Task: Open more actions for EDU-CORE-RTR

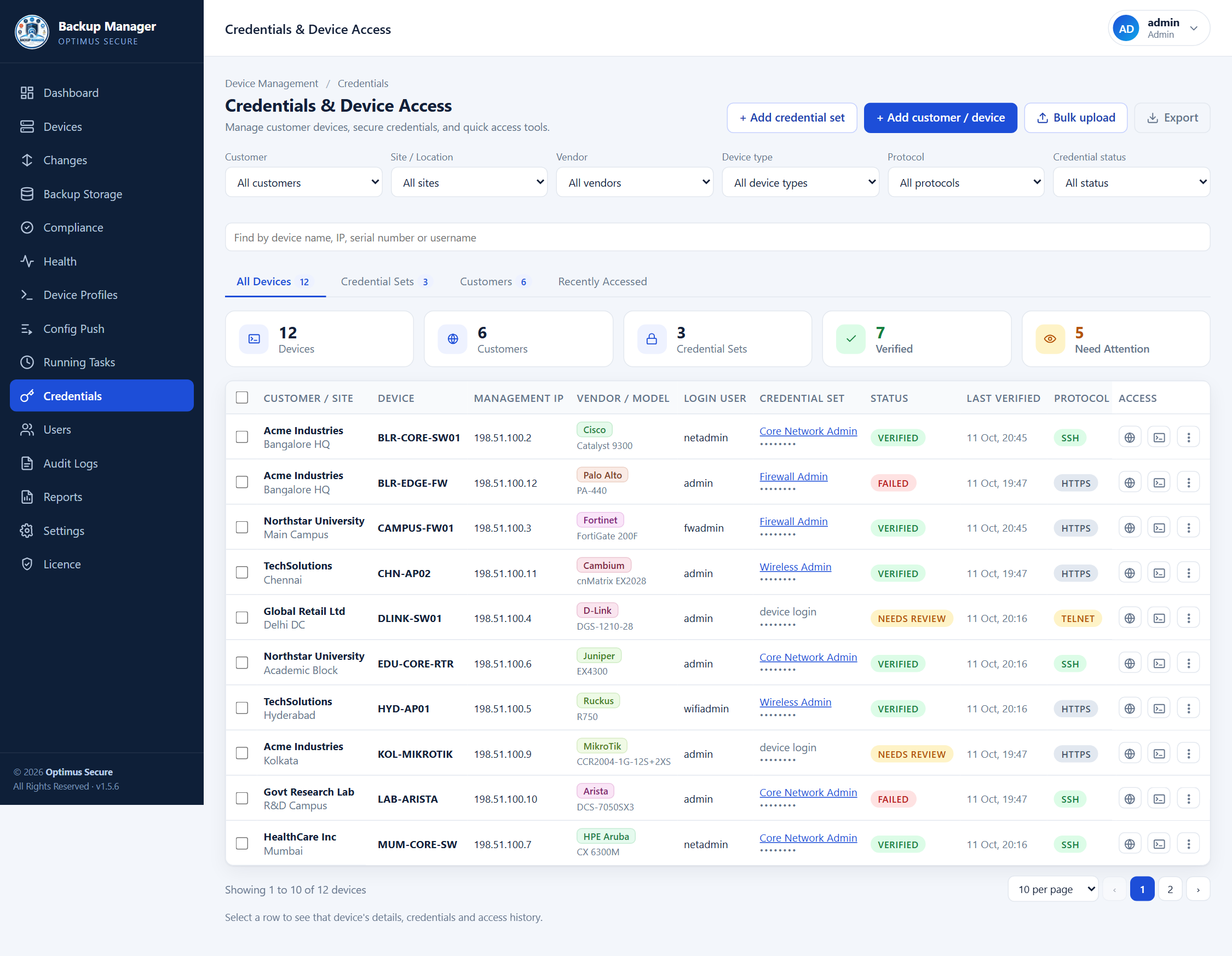Action: tap(1188, 663)
